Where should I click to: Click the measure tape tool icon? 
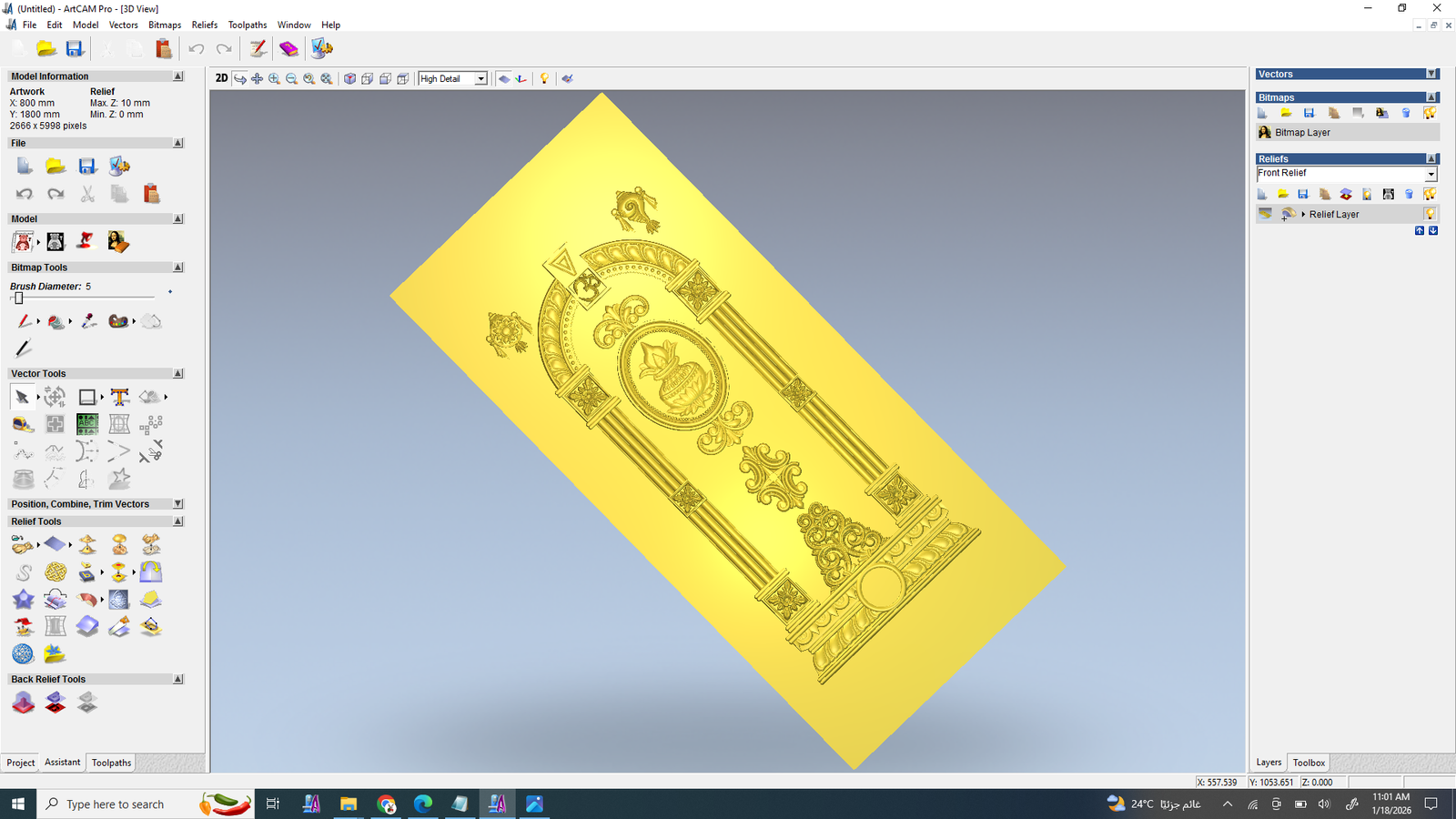point(23,424)
